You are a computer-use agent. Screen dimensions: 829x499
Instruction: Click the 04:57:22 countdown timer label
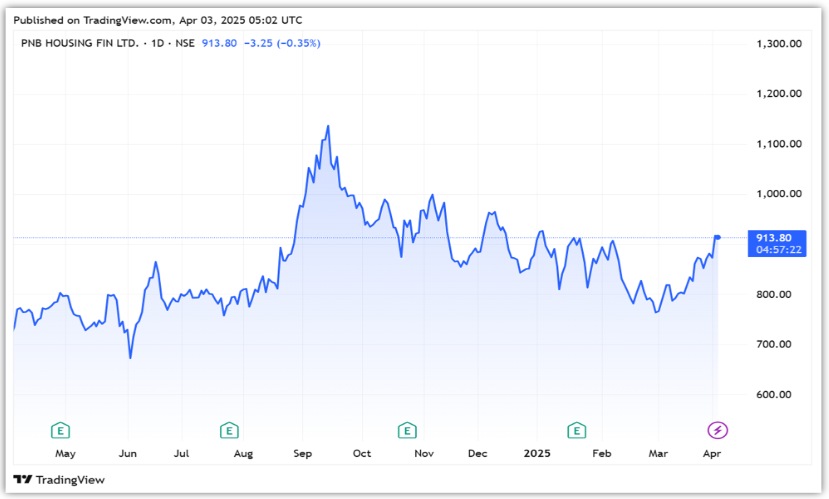pyautogui.click(x=774, y=250)
